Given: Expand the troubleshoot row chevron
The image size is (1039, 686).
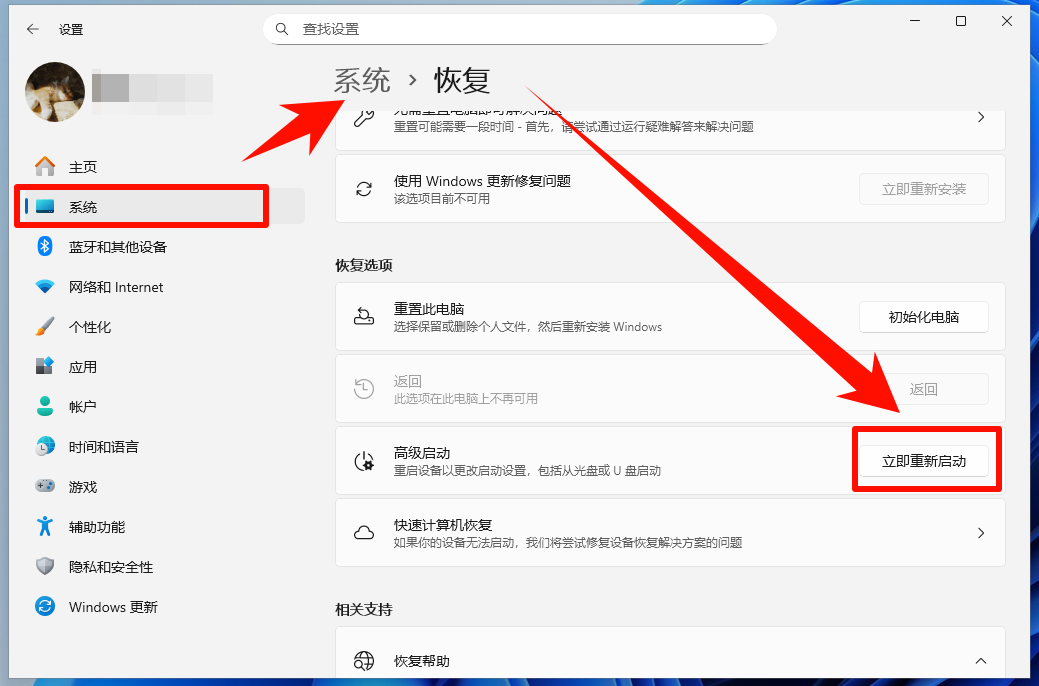Looking at the screenshot, I should (981, 117).
